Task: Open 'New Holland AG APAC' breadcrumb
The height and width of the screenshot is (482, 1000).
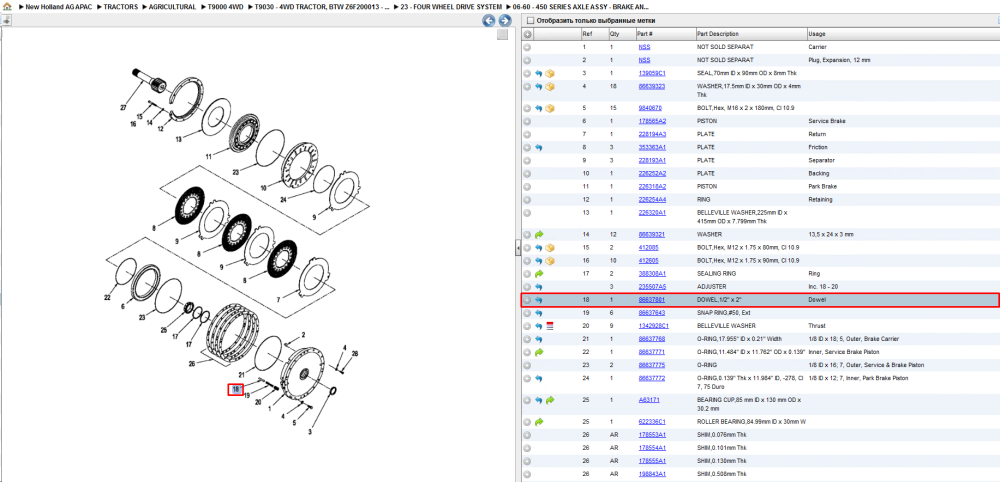Action: click(x=58, y=7)
